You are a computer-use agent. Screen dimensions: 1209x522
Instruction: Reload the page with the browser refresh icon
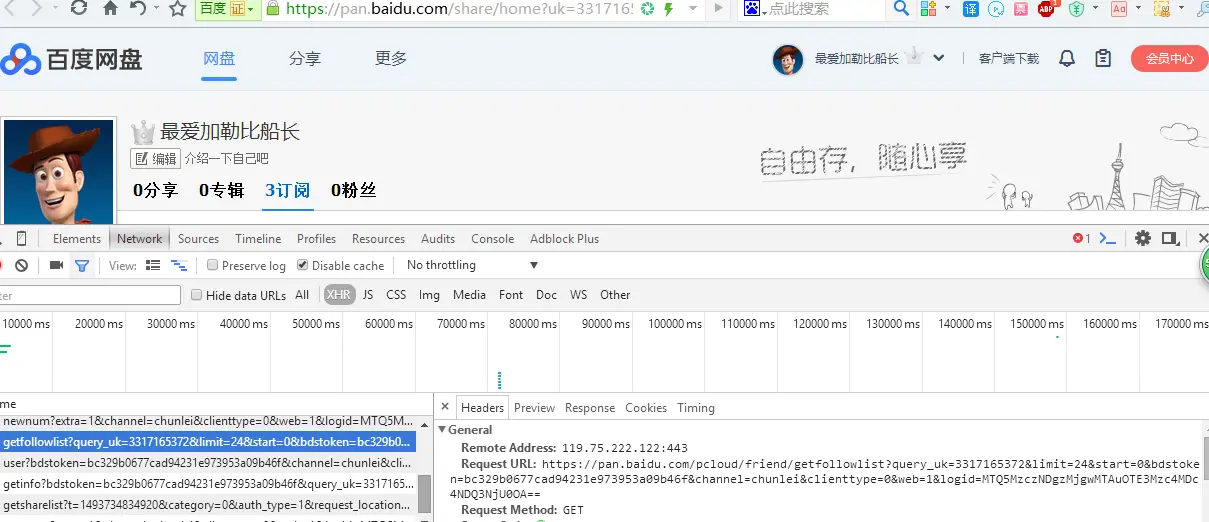coord(79,9)
